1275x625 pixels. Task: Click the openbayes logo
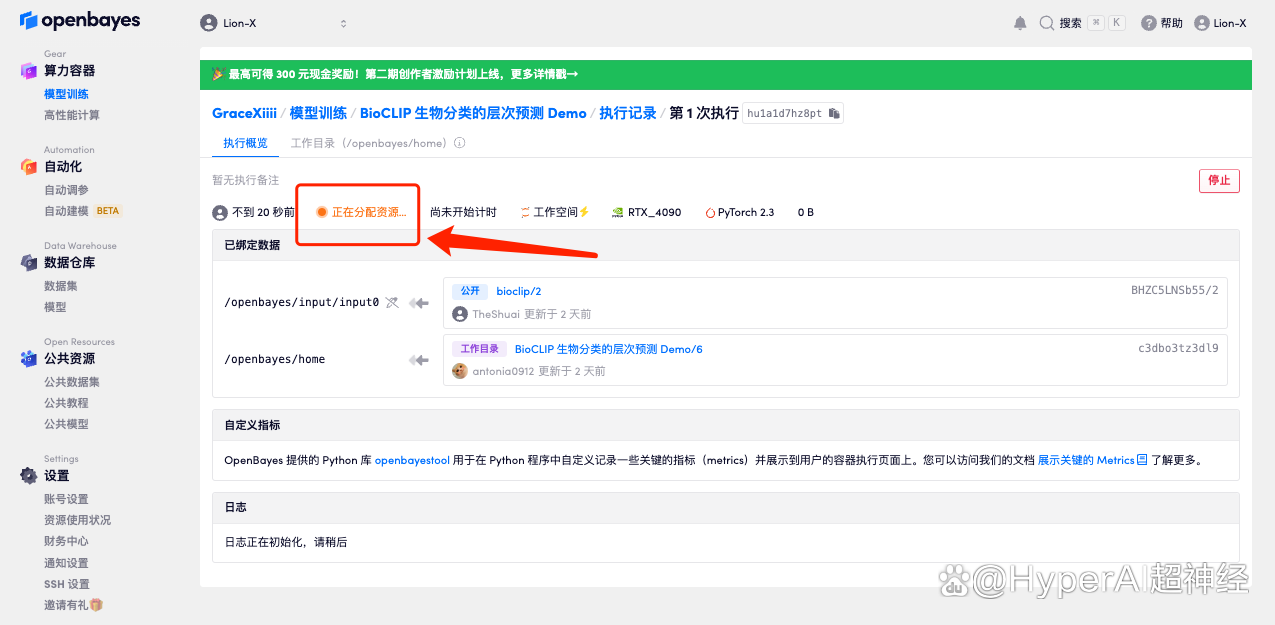coord(80,21)
